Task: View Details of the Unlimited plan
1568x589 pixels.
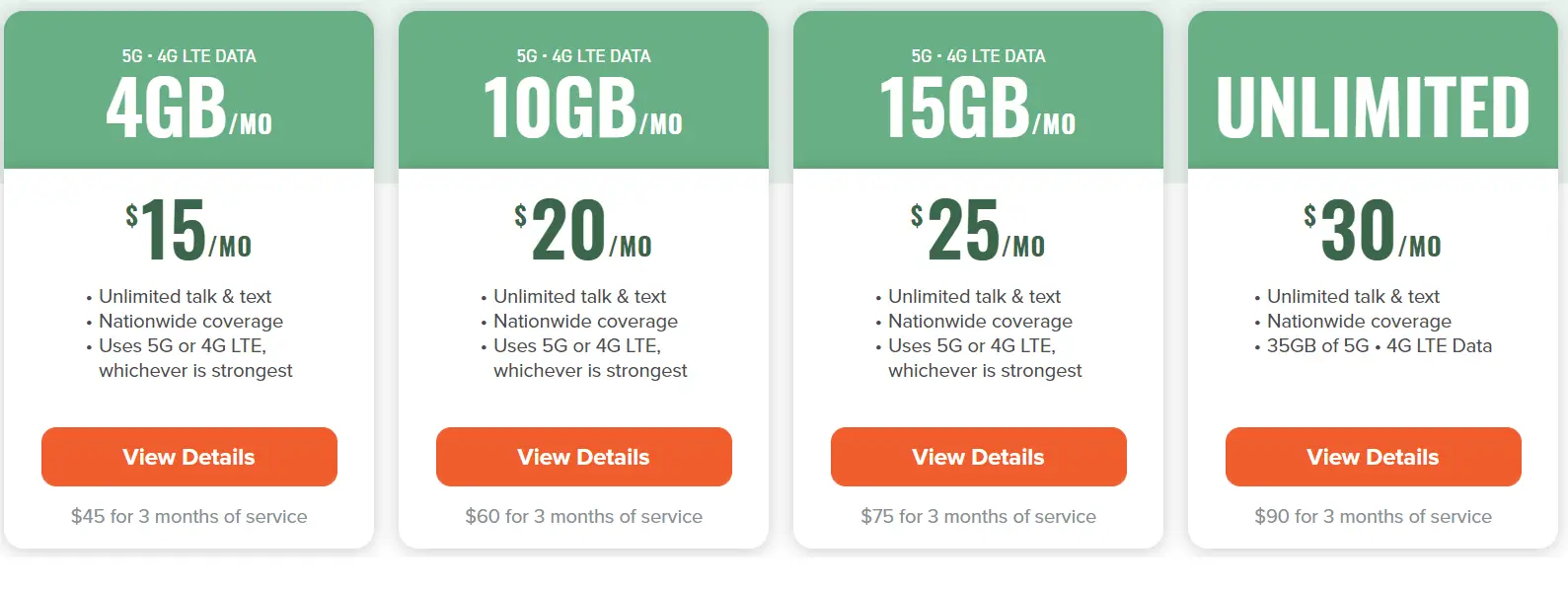Action: [x=1373, y=457]
